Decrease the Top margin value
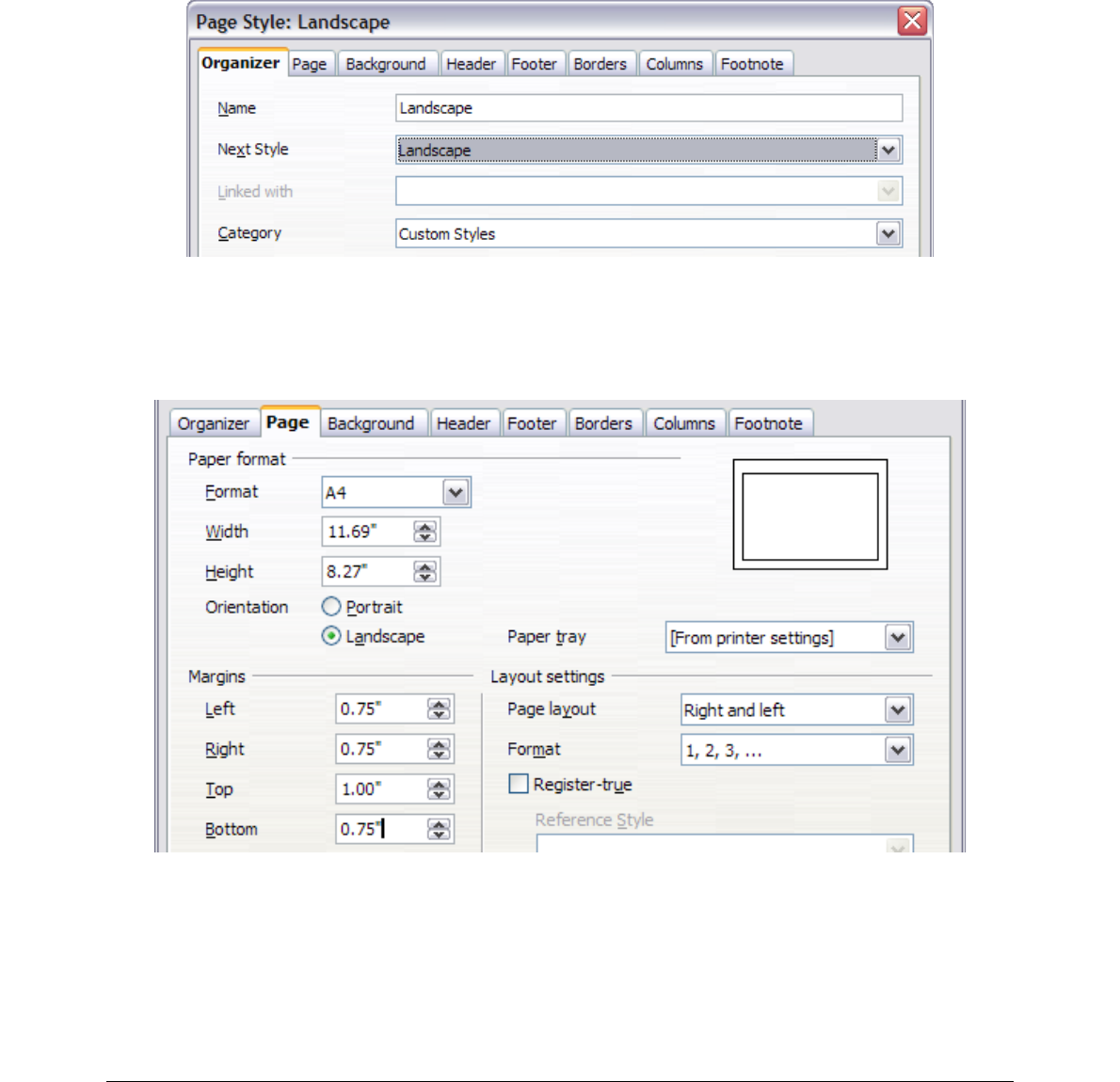 click(x=440, y=794)
